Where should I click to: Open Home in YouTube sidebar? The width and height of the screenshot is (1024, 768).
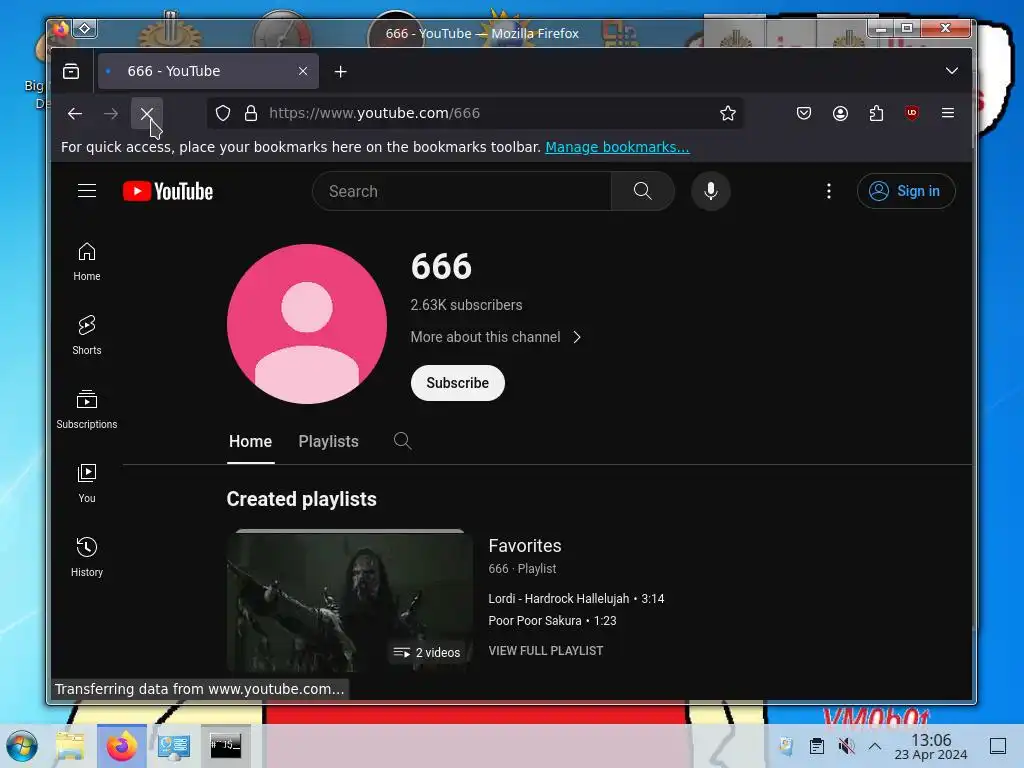tap(87, 262)
